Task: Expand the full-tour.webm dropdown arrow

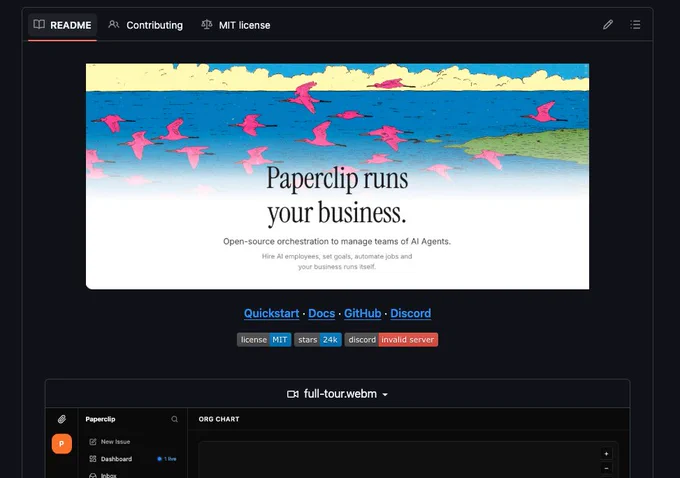Action: click(385, 395)
